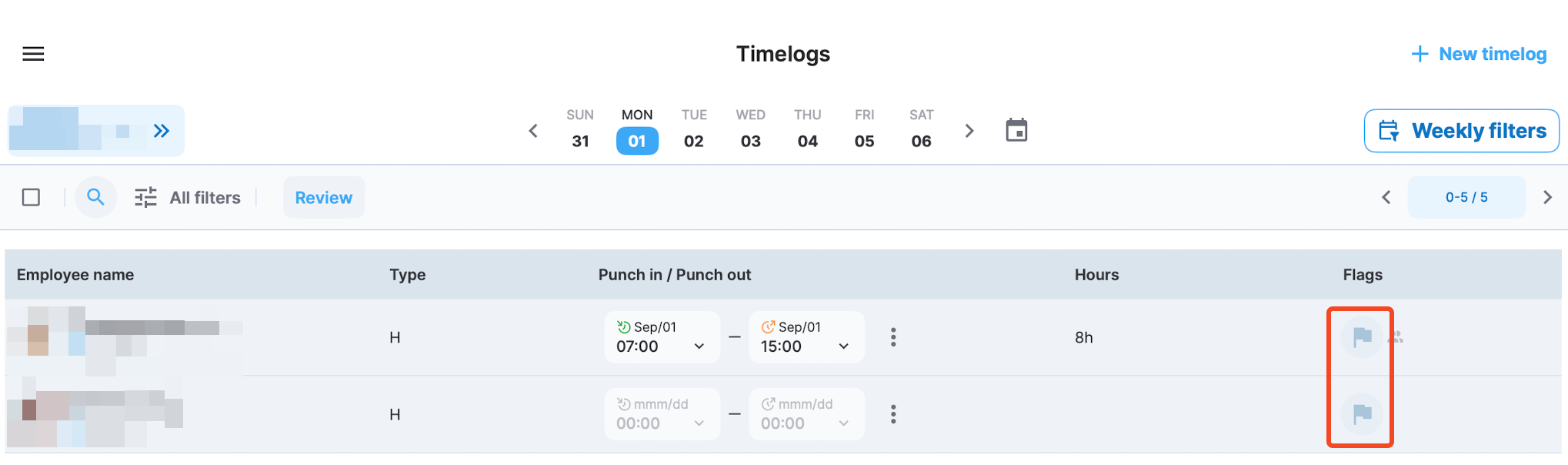
Task: Click the flag icon in the empty timelog row
Action: point(1362,414)
